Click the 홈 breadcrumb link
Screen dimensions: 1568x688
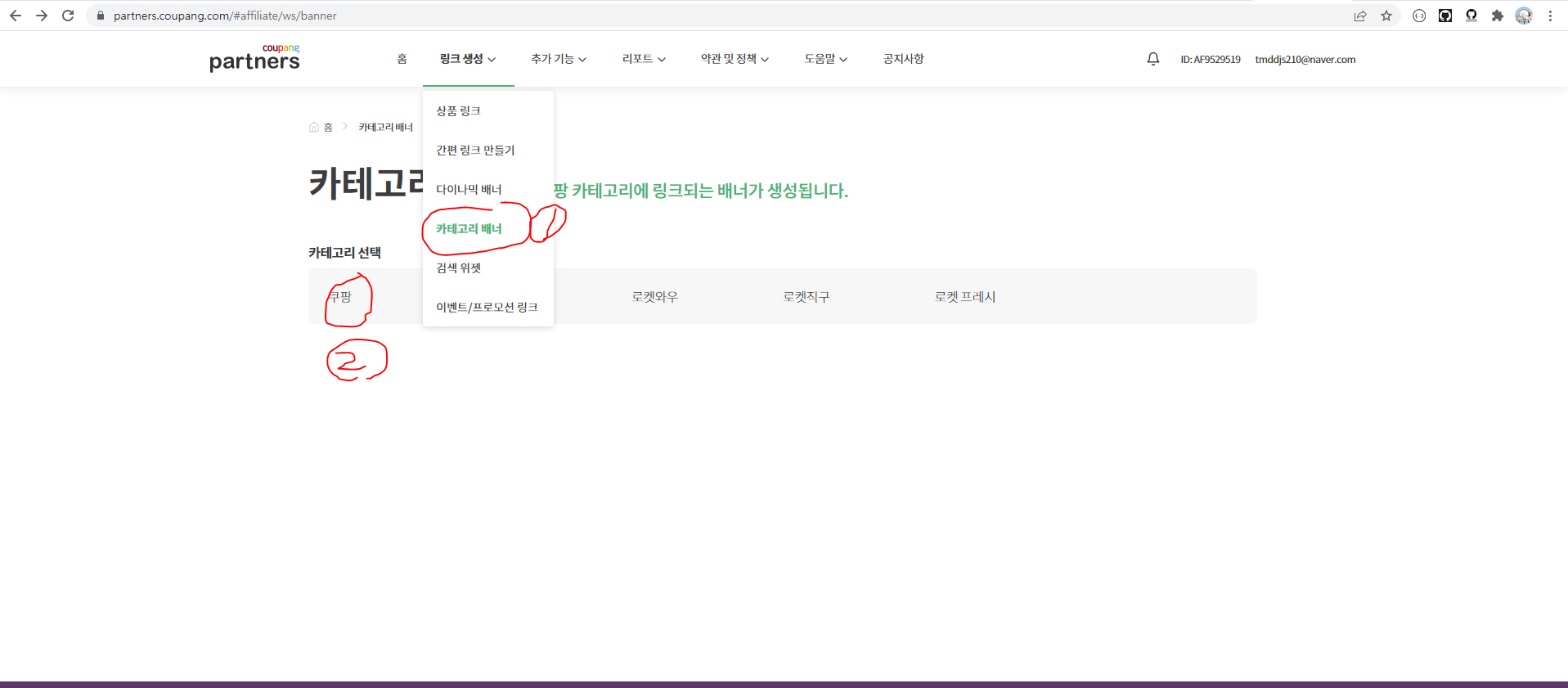tap(328, 127)
